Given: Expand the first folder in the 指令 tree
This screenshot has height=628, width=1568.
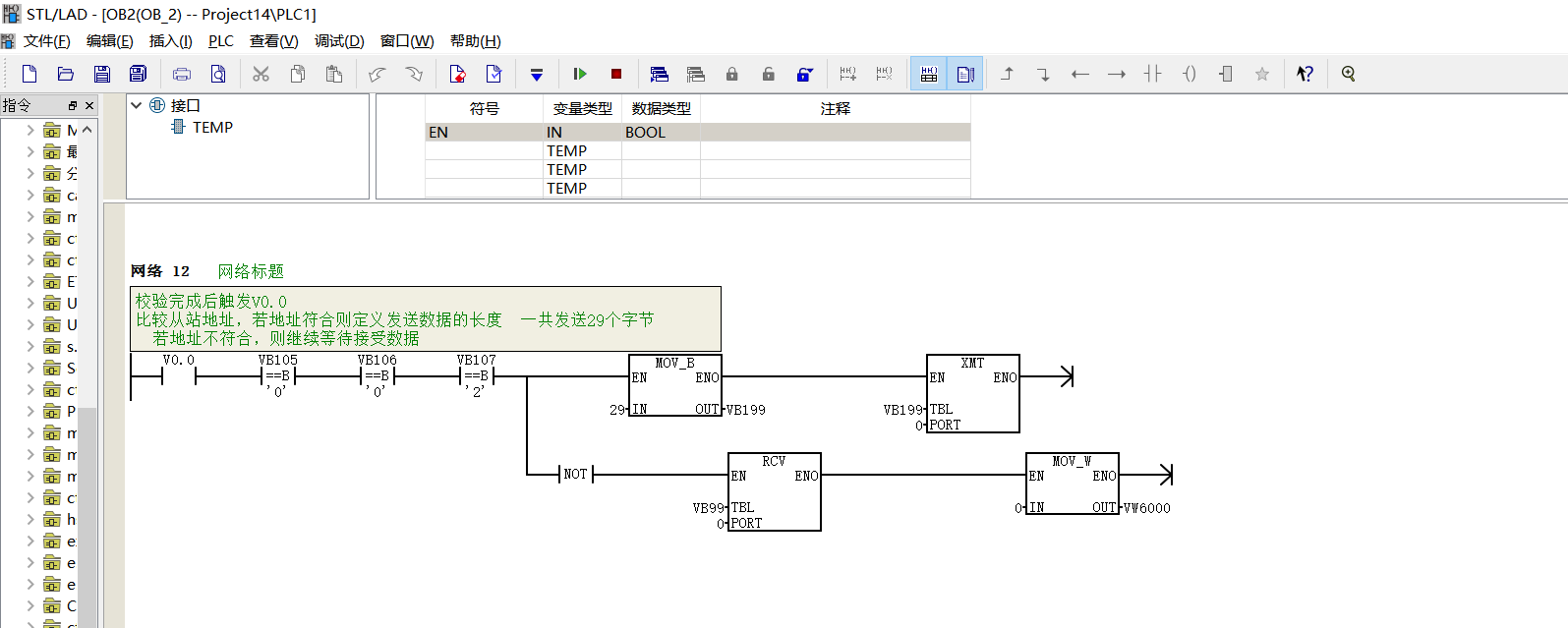Looking at the screenshot, I should pyautogui.click(x=29, y=130).
